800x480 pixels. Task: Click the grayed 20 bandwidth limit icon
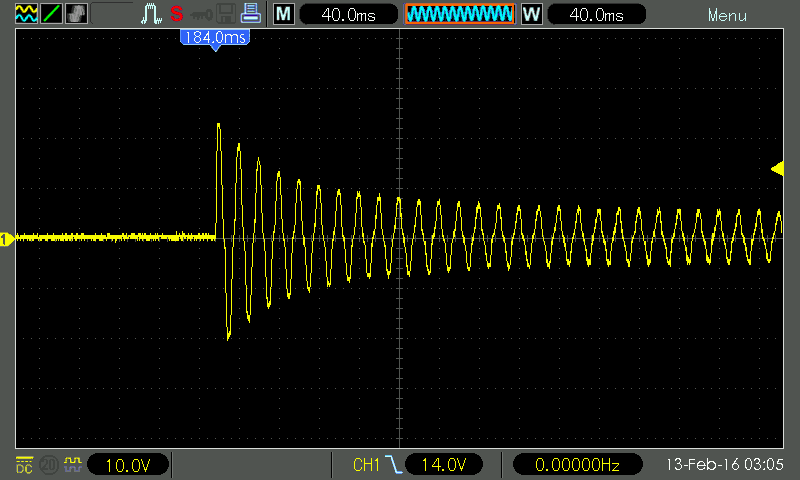pos(49,465)
